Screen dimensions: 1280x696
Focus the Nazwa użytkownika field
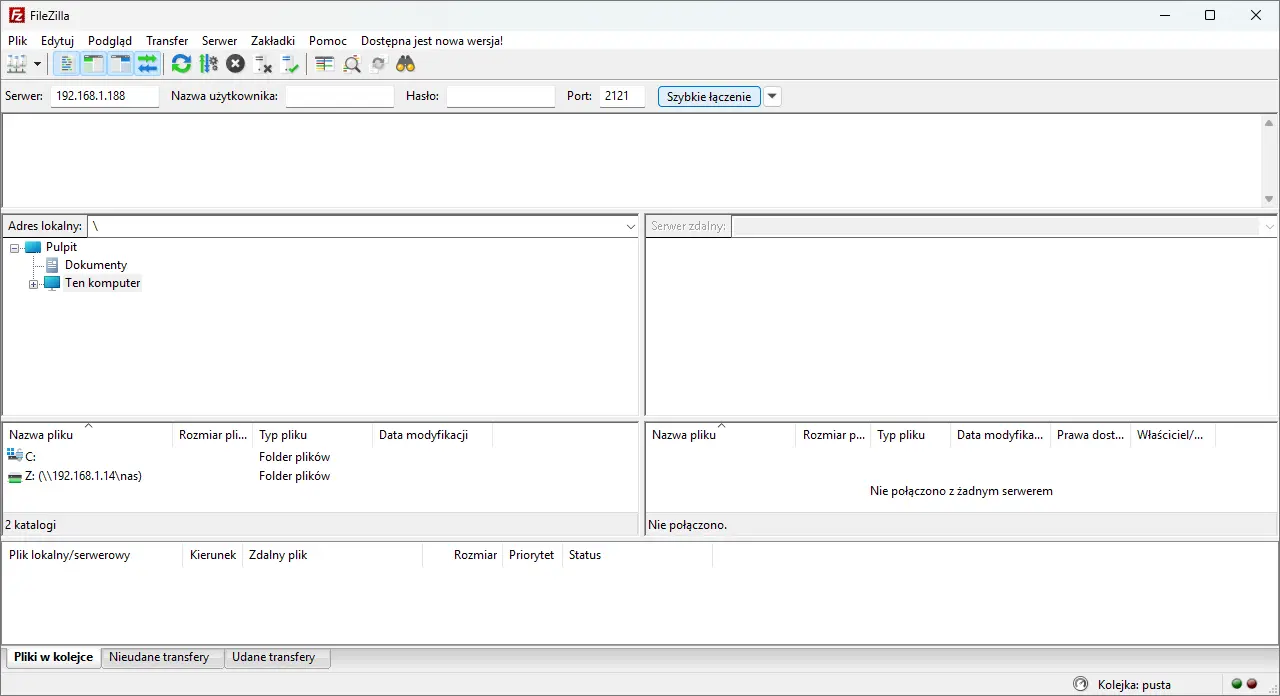click(x=340, y=96)
